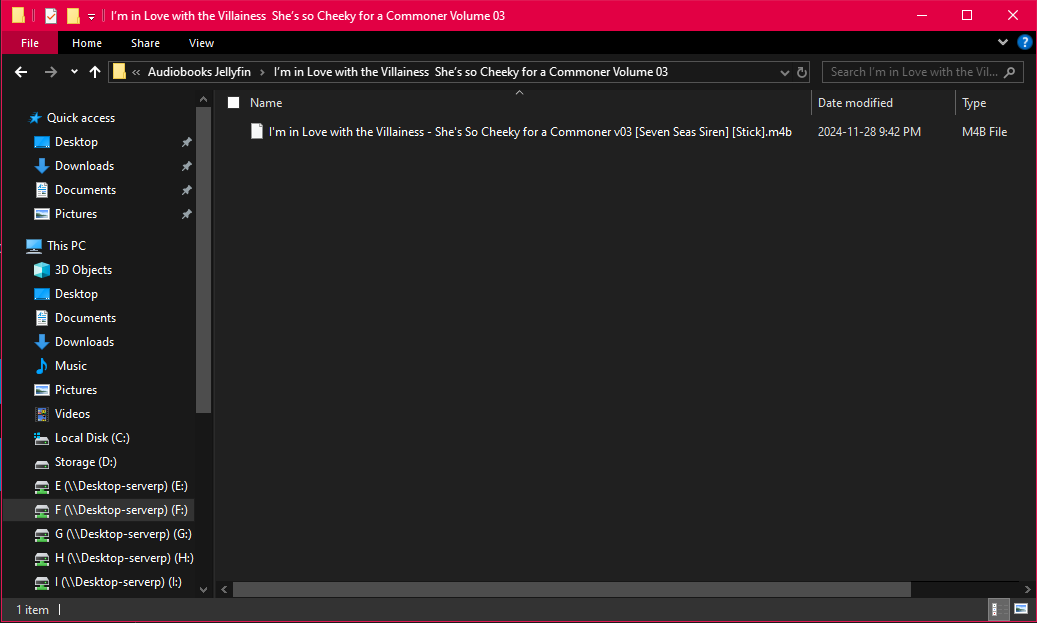Click Audiobooks Jellyfin in breadcrumb path
This screenshot has width=1037, height=623.
click(199, 72)
